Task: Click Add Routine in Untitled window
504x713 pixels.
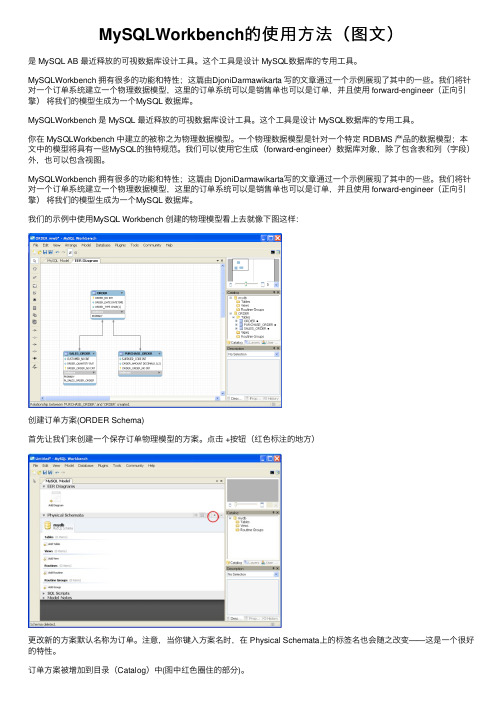Action: (x=53, y=573)
